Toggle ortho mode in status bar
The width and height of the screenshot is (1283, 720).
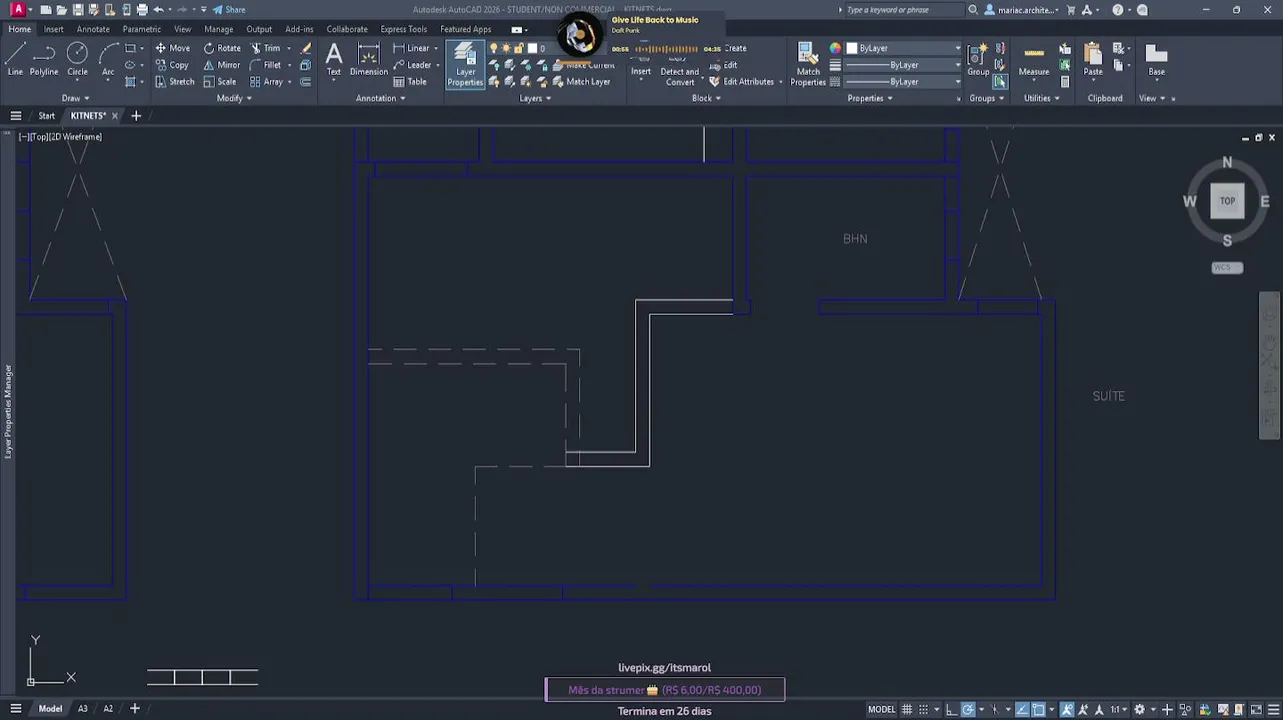(x=951, y=710)
